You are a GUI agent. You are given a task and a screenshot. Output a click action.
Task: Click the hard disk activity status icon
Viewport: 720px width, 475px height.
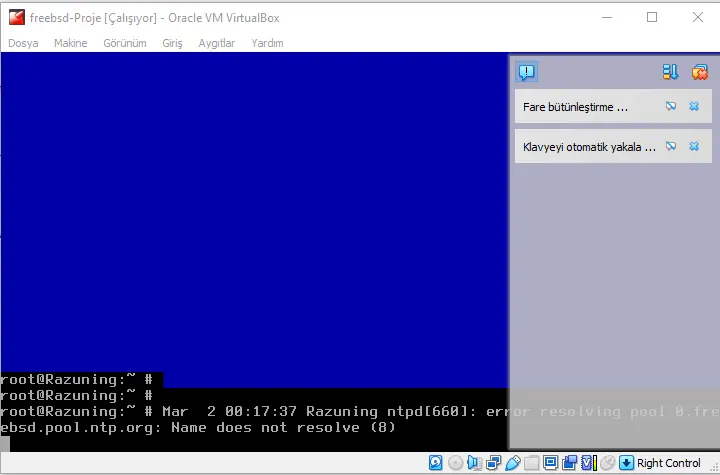pos(435,463)
